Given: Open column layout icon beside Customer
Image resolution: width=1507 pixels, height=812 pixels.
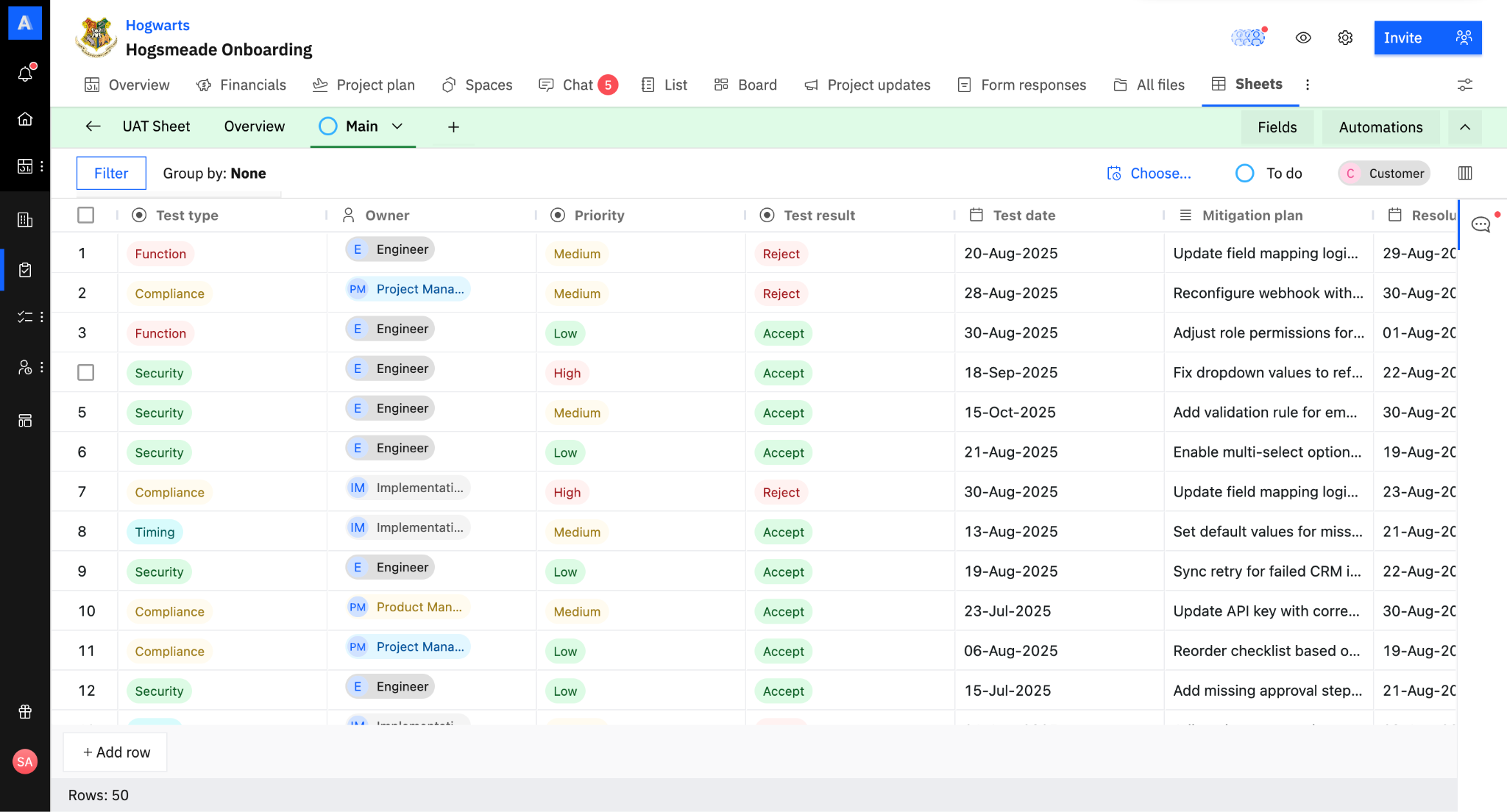Looking at the screenshot, I should [x=1465, y=174].
